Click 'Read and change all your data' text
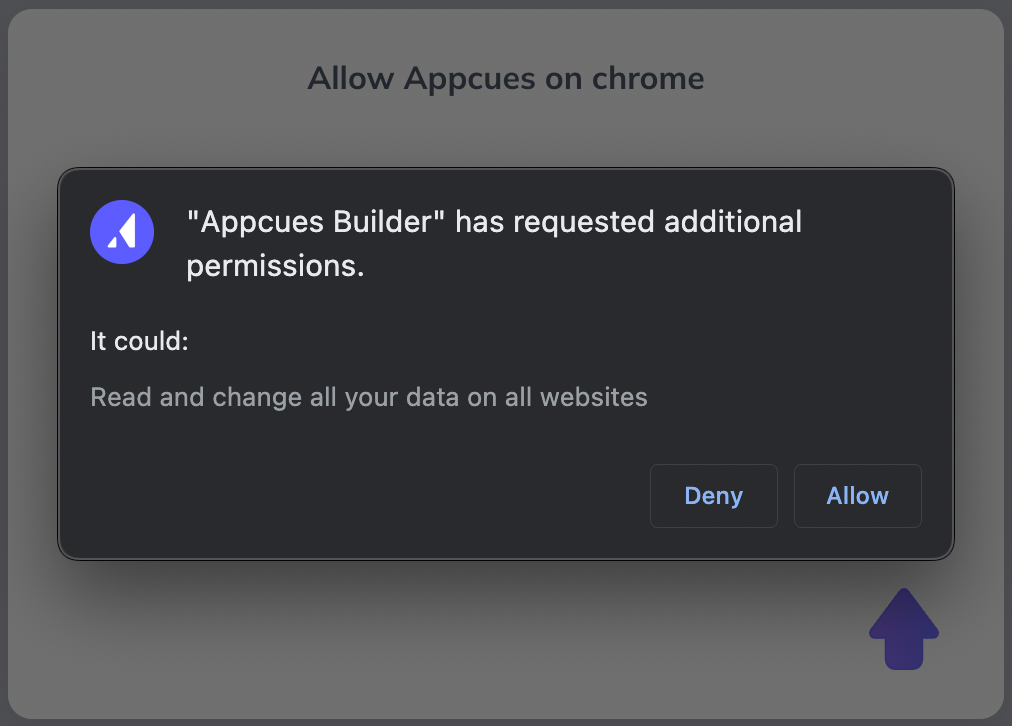The width and height of the screenshot is (1012, 726). (x=276, y=398)
